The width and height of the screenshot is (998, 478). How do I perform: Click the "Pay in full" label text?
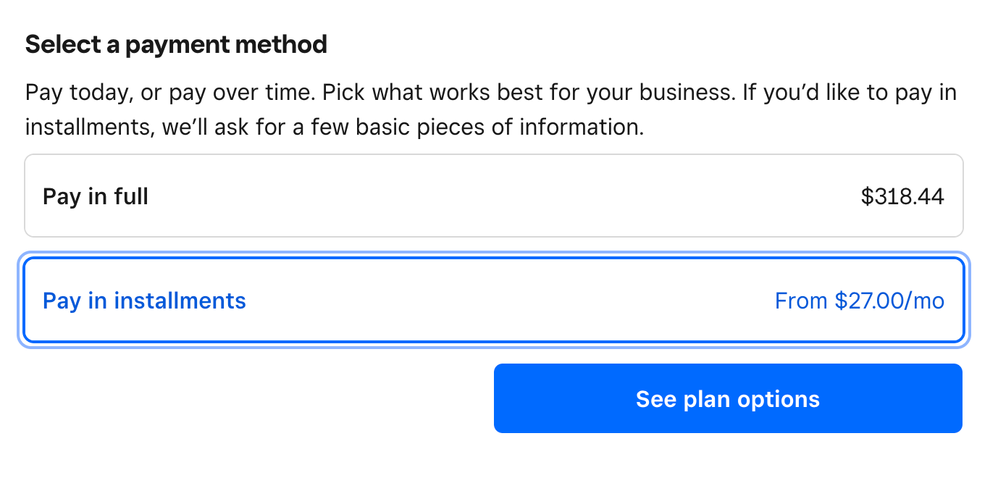tap(95, 197)
